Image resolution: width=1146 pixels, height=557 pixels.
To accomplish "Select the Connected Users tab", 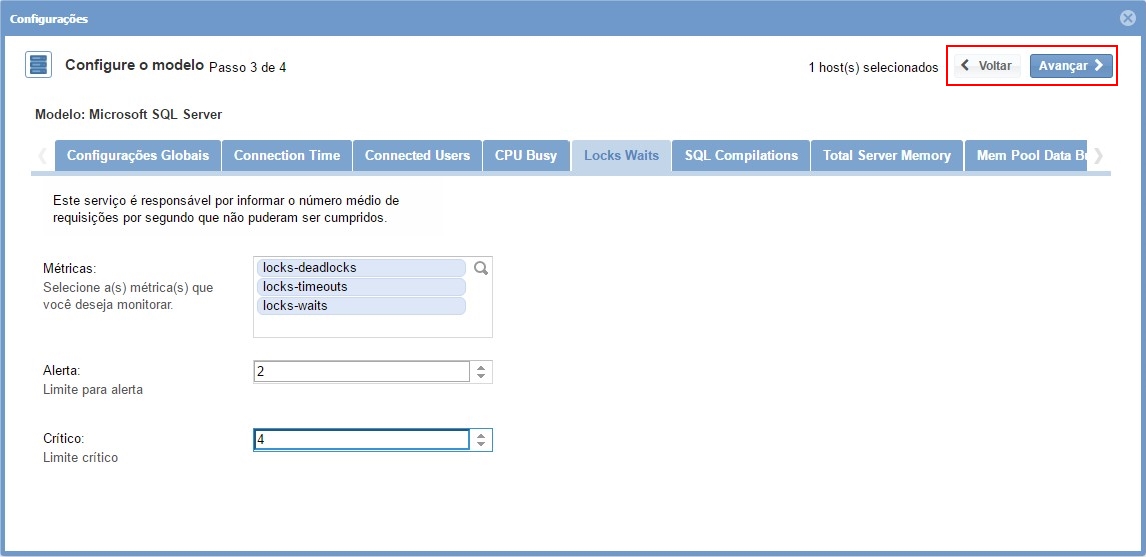I will pyautogui.click(x=417, y=156).
